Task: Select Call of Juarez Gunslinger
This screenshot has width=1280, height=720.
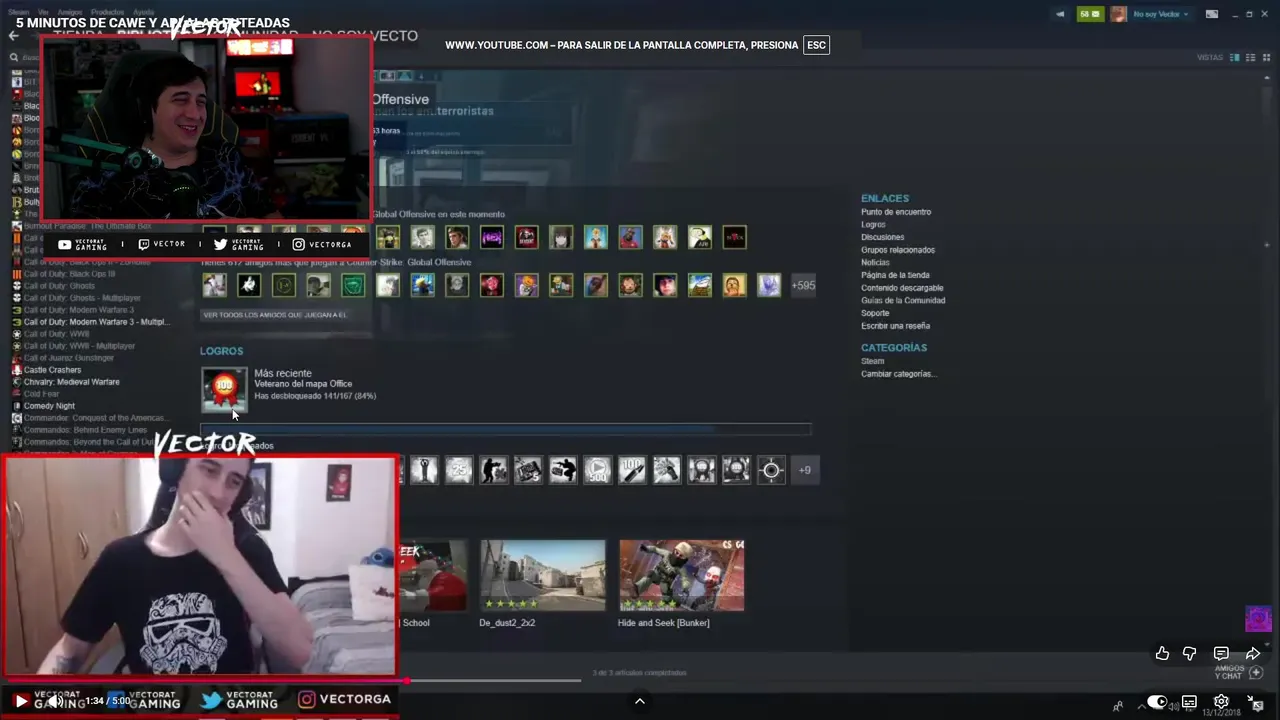Action: point(63,358)
